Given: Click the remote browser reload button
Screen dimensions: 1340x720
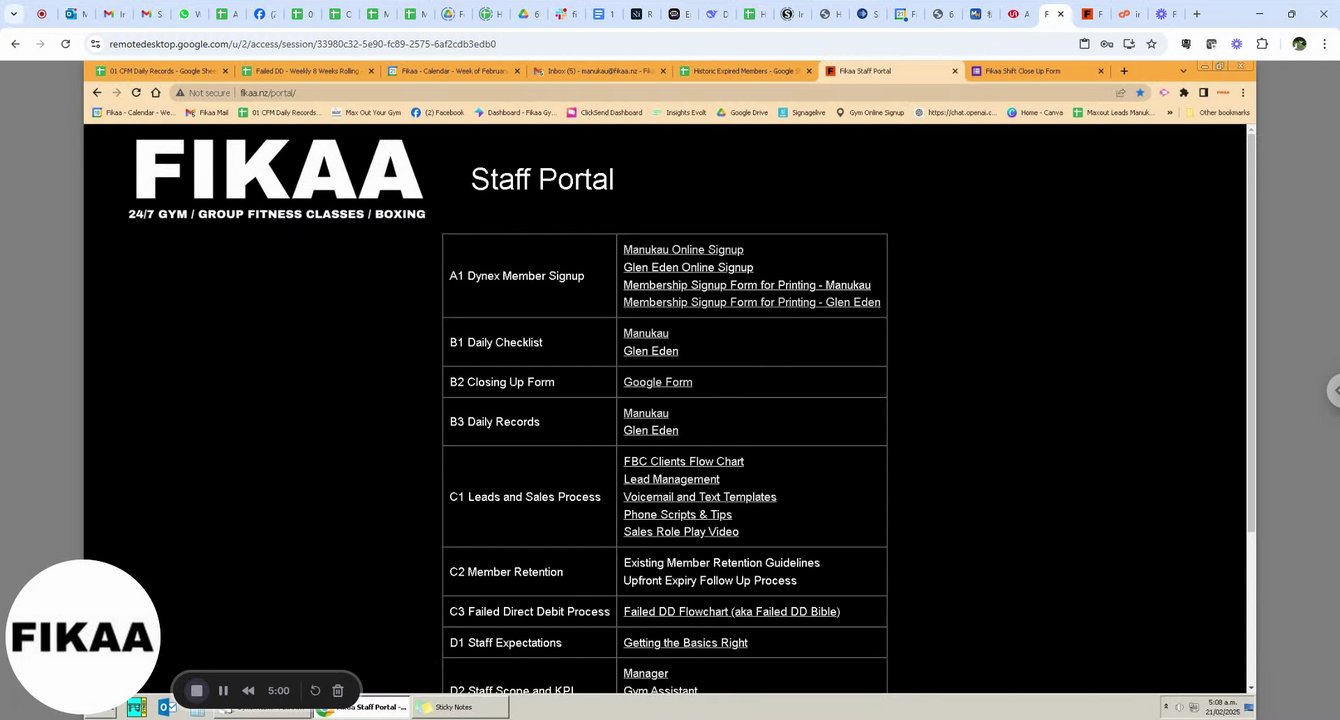Looking at the screenshot, I should [x=136, y=93].
